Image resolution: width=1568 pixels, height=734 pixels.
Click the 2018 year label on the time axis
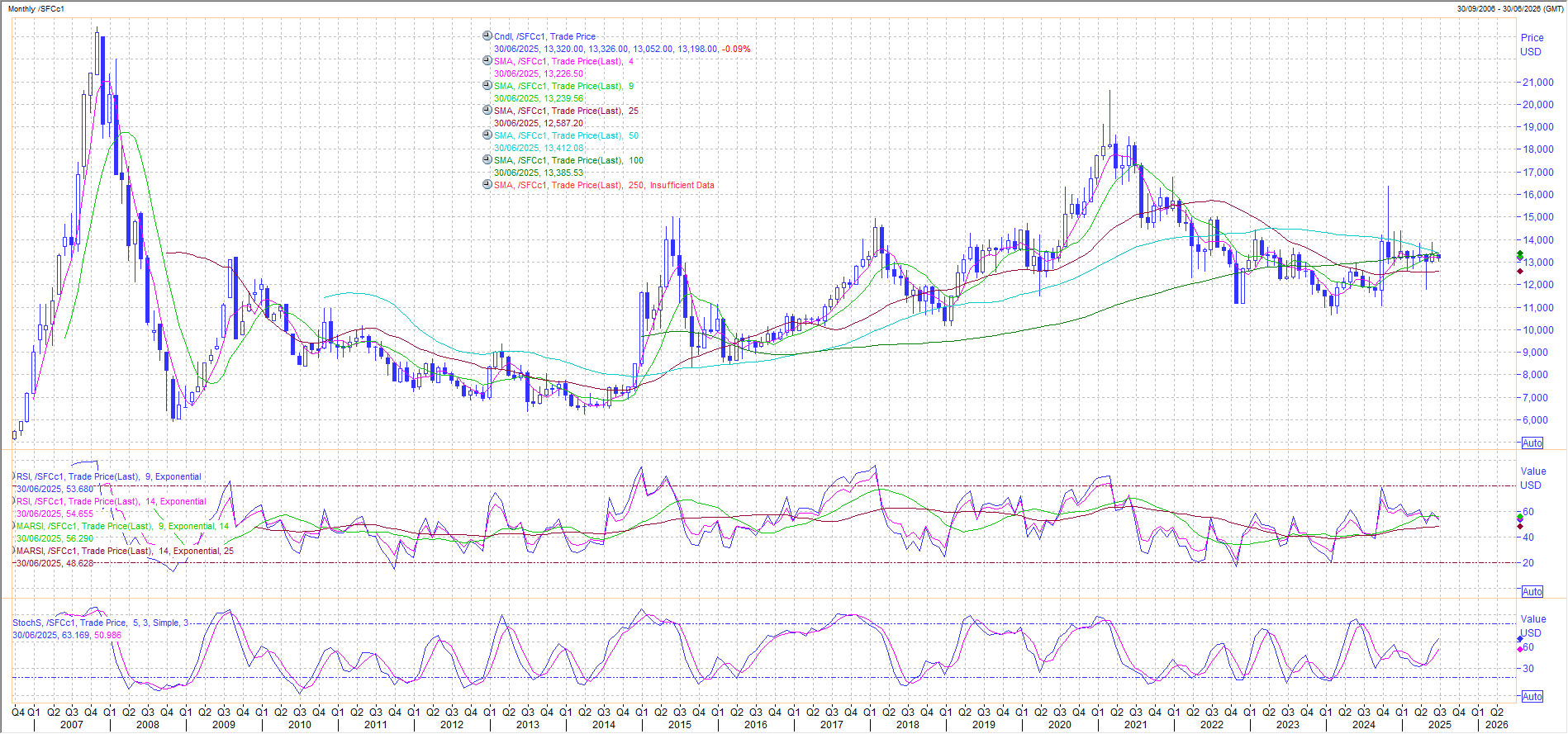tap(908, 724)
